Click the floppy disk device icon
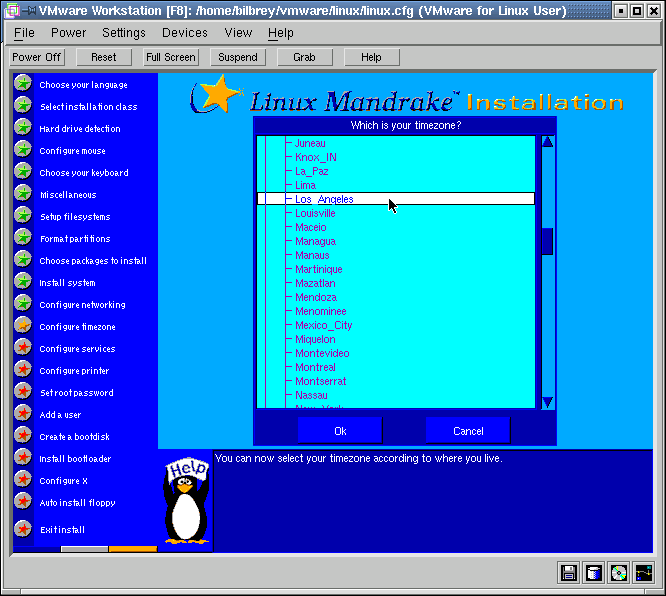 click(x=569, y=573)
